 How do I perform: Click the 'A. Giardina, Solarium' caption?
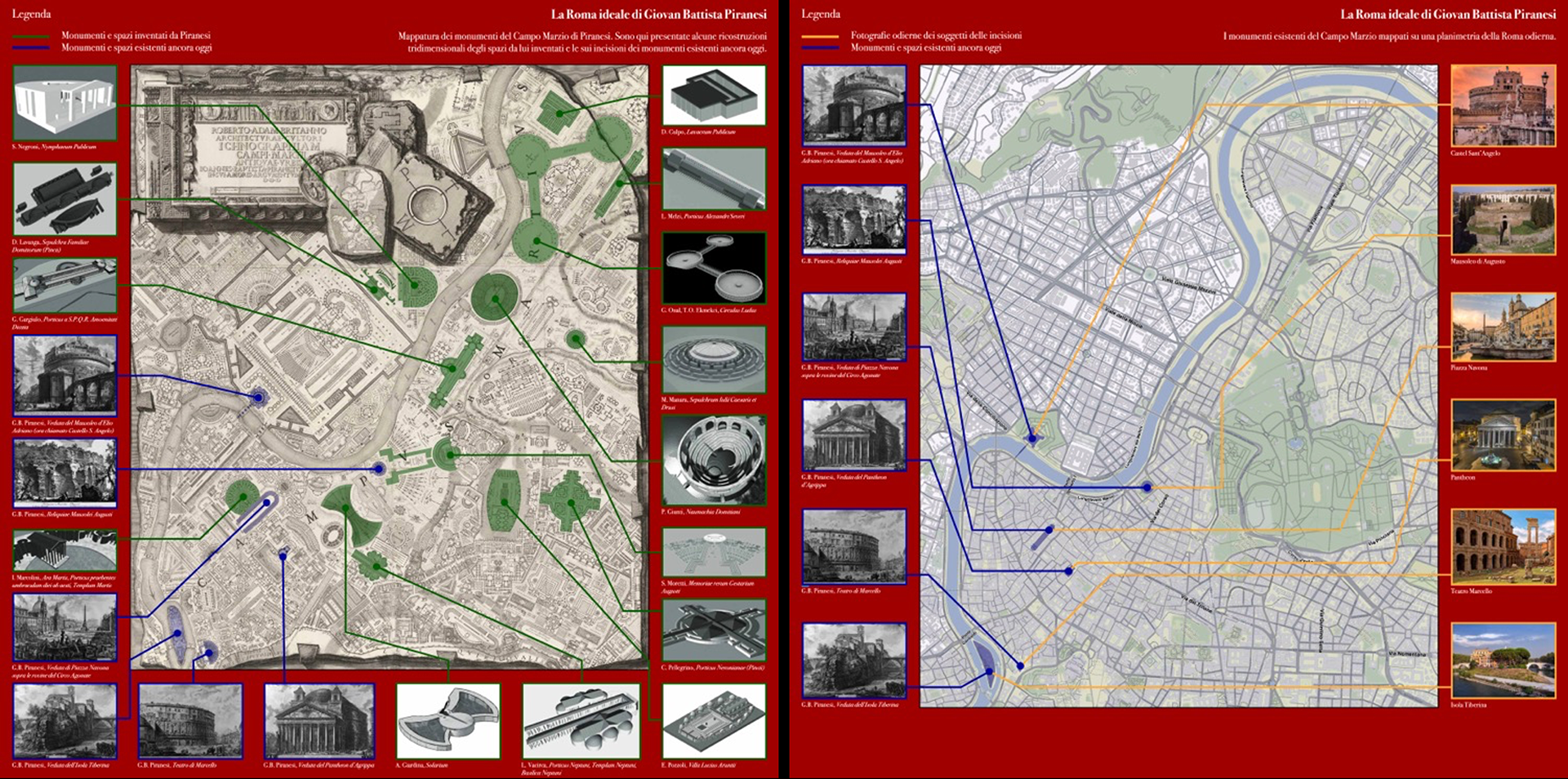point(421,765)
